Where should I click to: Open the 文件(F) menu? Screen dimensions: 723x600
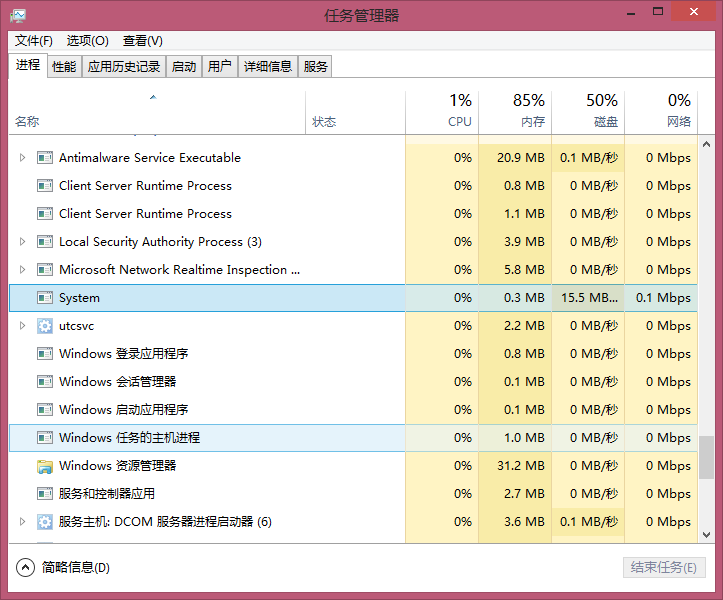click(x=34, y=41)
